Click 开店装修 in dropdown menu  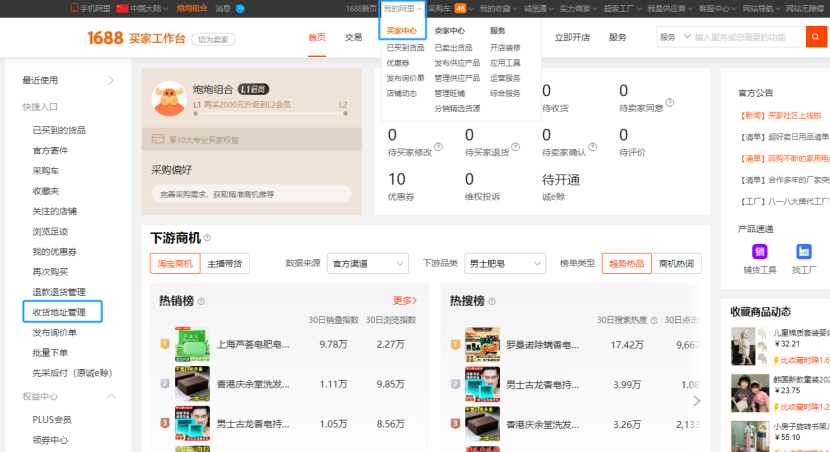pos(505,48)
